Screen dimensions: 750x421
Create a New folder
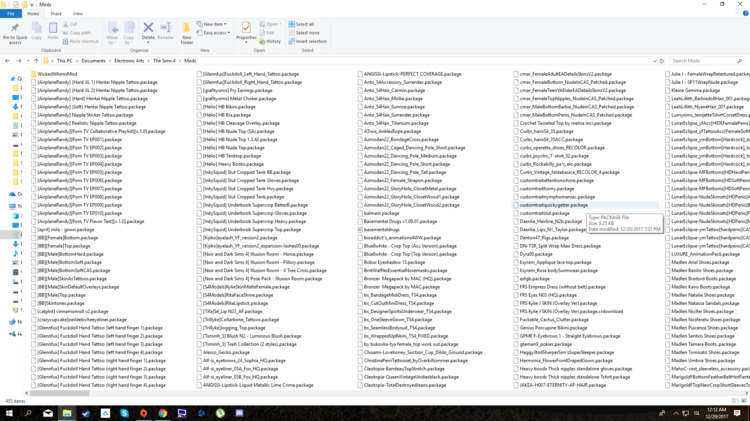point(187,33)
